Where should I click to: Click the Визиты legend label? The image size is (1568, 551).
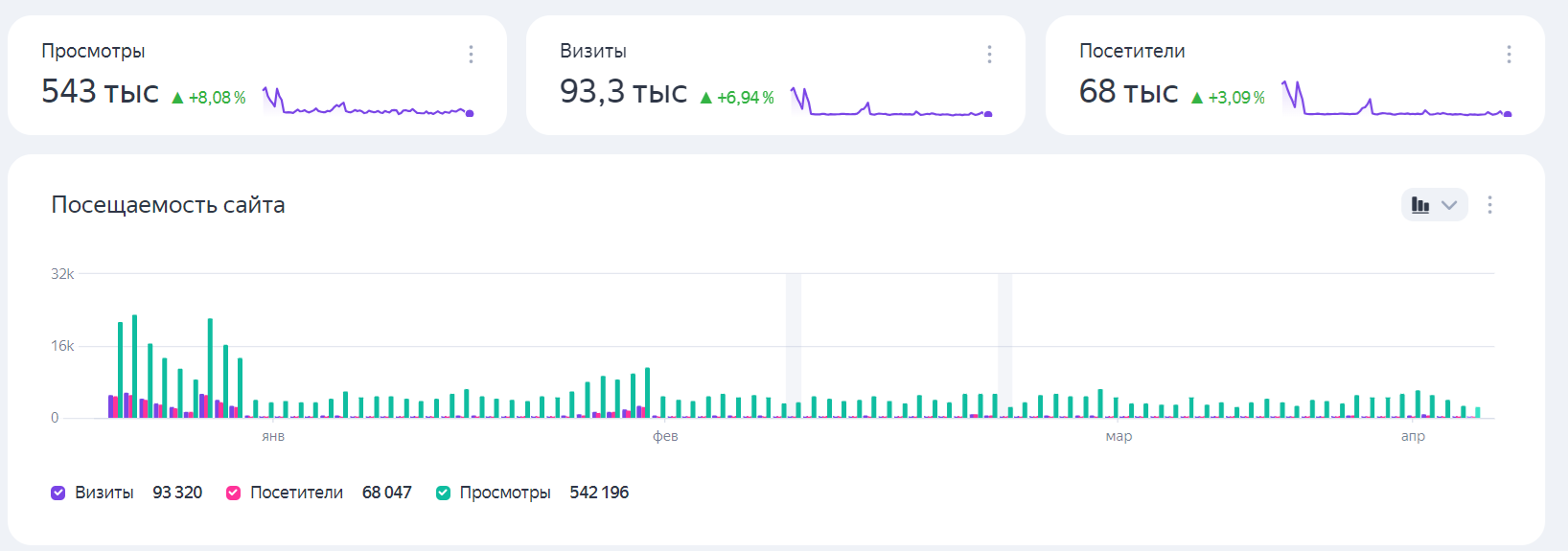point(104,493)
